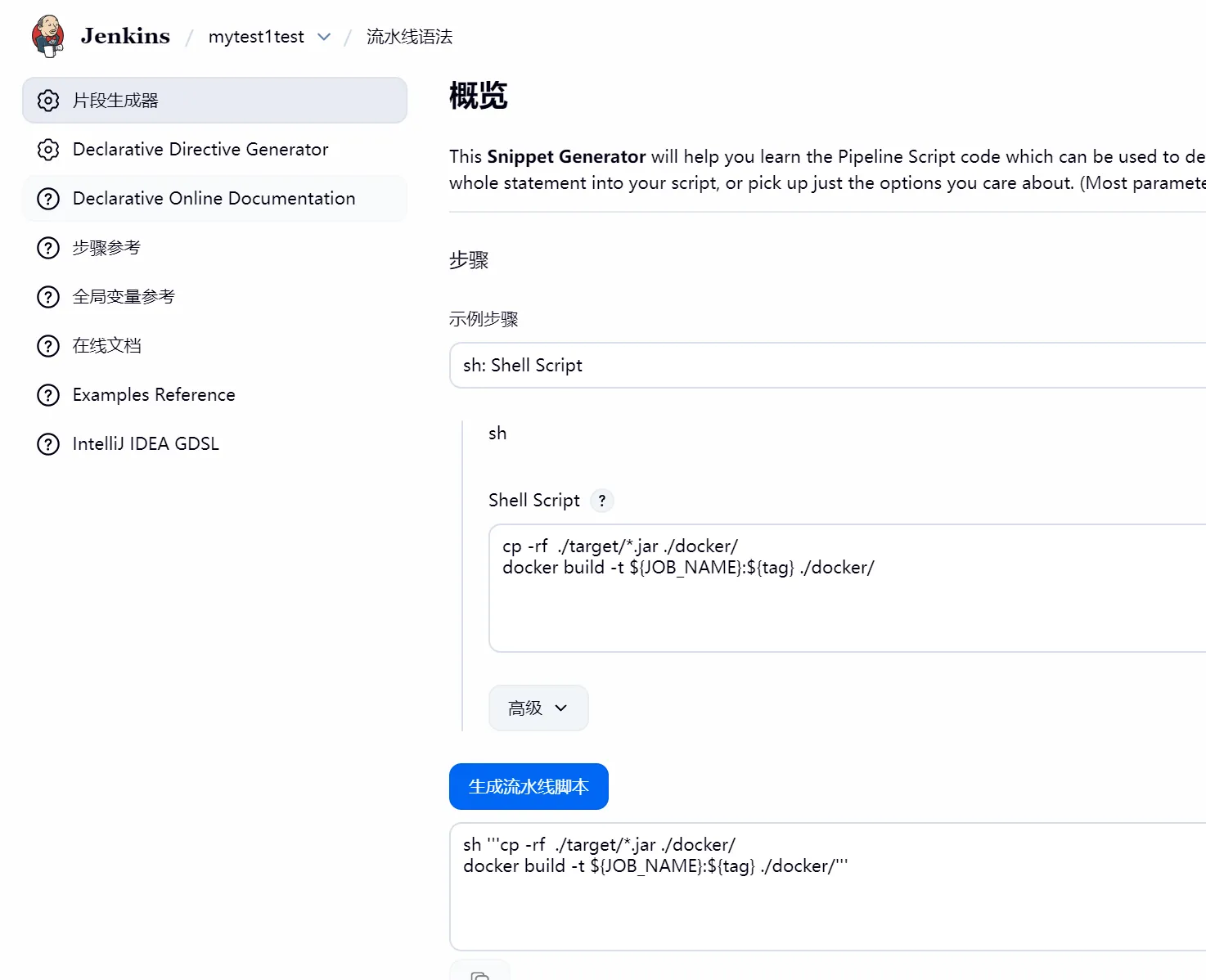This screenshot has width=1206, height=980.
Task: Click question icon beside IntelliJ IDEA GDSL
Action: (x=48, y=444)
